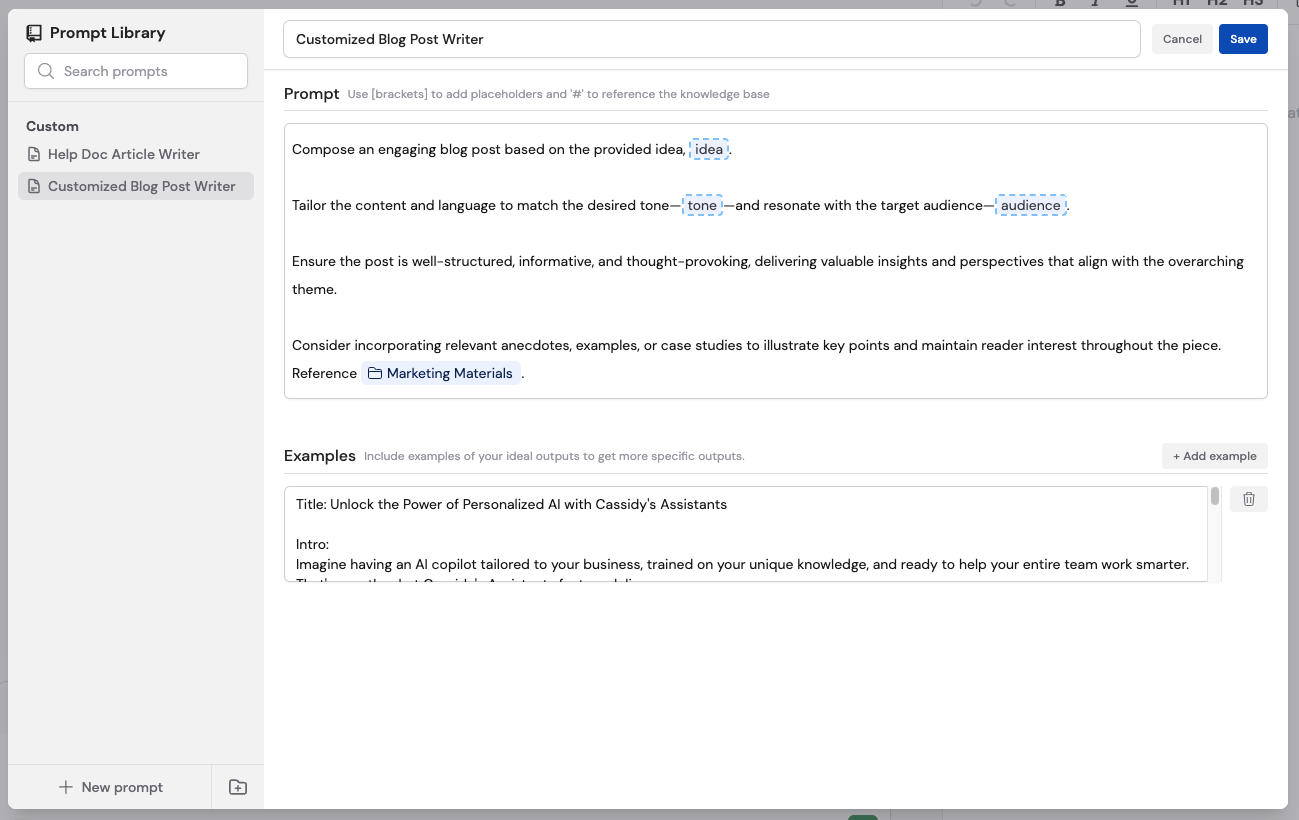The height and width of the screenshot is (820, 1299).
Task: Create a folder with the folder-plus icon
Action: click(237, 787)
